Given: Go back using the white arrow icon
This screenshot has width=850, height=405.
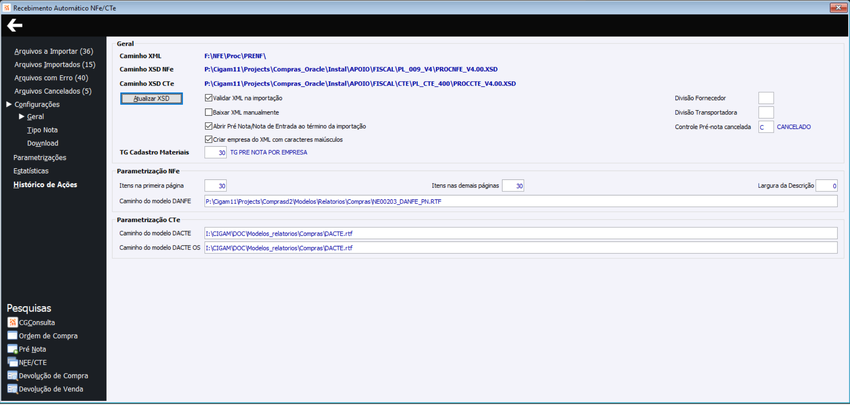Looking at the screenshot, I should [x=15, y=25].
